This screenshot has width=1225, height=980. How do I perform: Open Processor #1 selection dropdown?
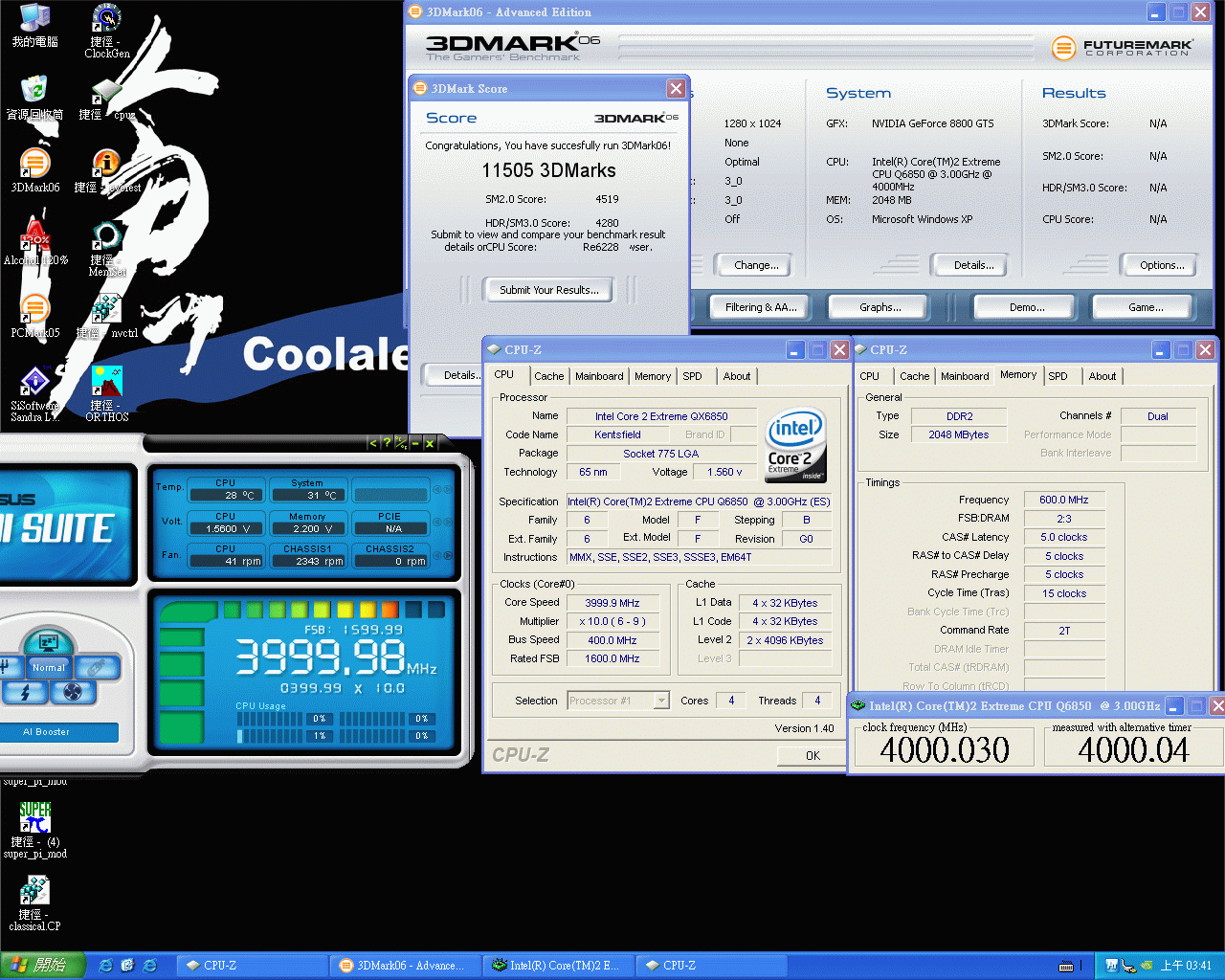click(618, 701)
